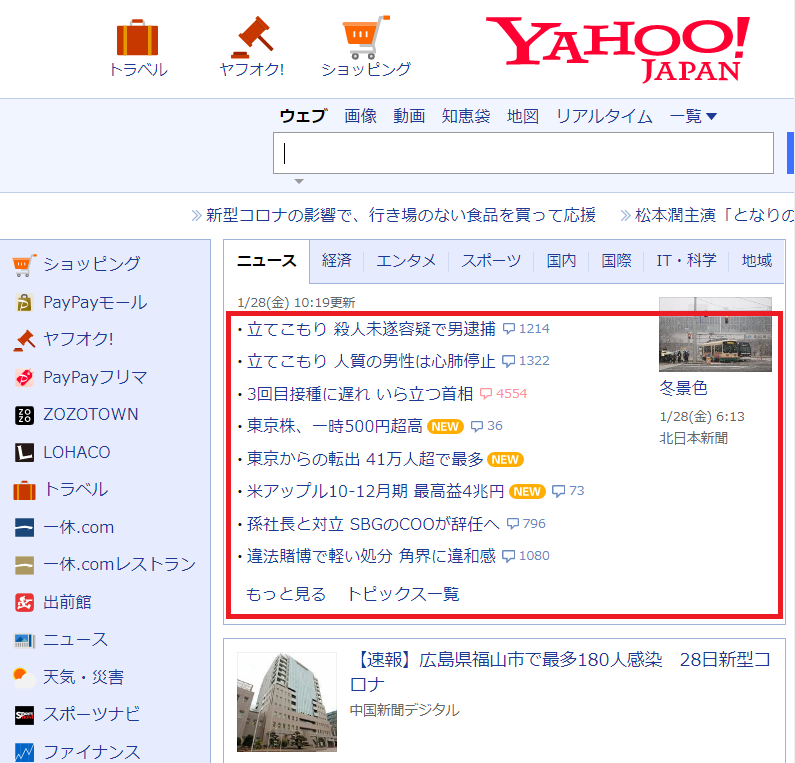Select the 動画 search tab
The height and width of the screenshot is (763, 795).
[409, 116]
